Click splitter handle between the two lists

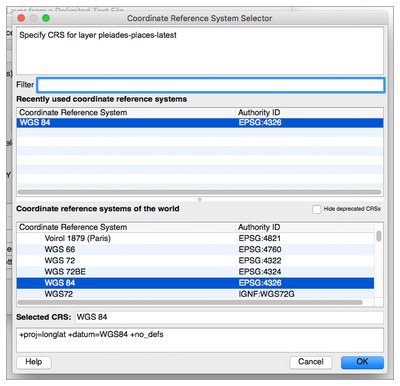pyautogui.click(x=200, y=199)
